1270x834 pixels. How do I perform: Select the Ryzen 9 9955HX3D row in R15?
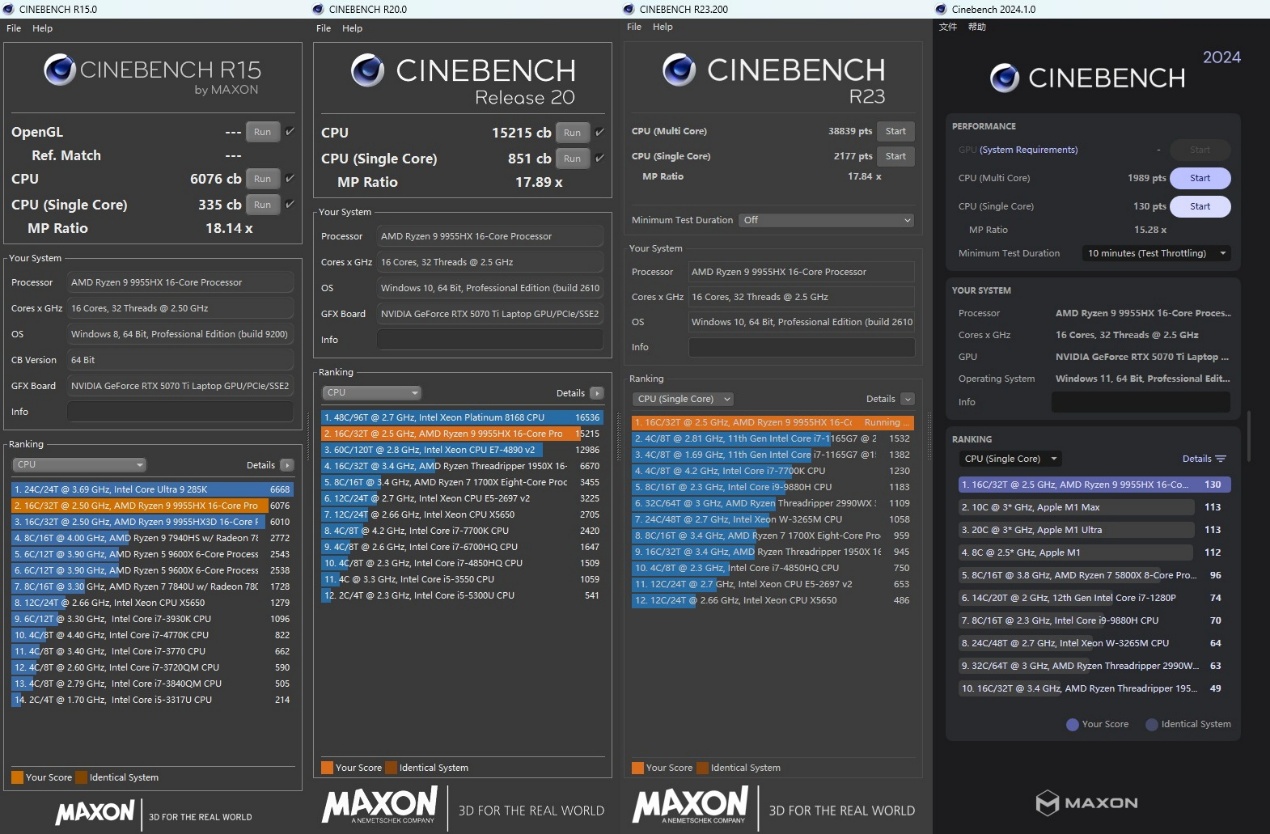(153, 522)
